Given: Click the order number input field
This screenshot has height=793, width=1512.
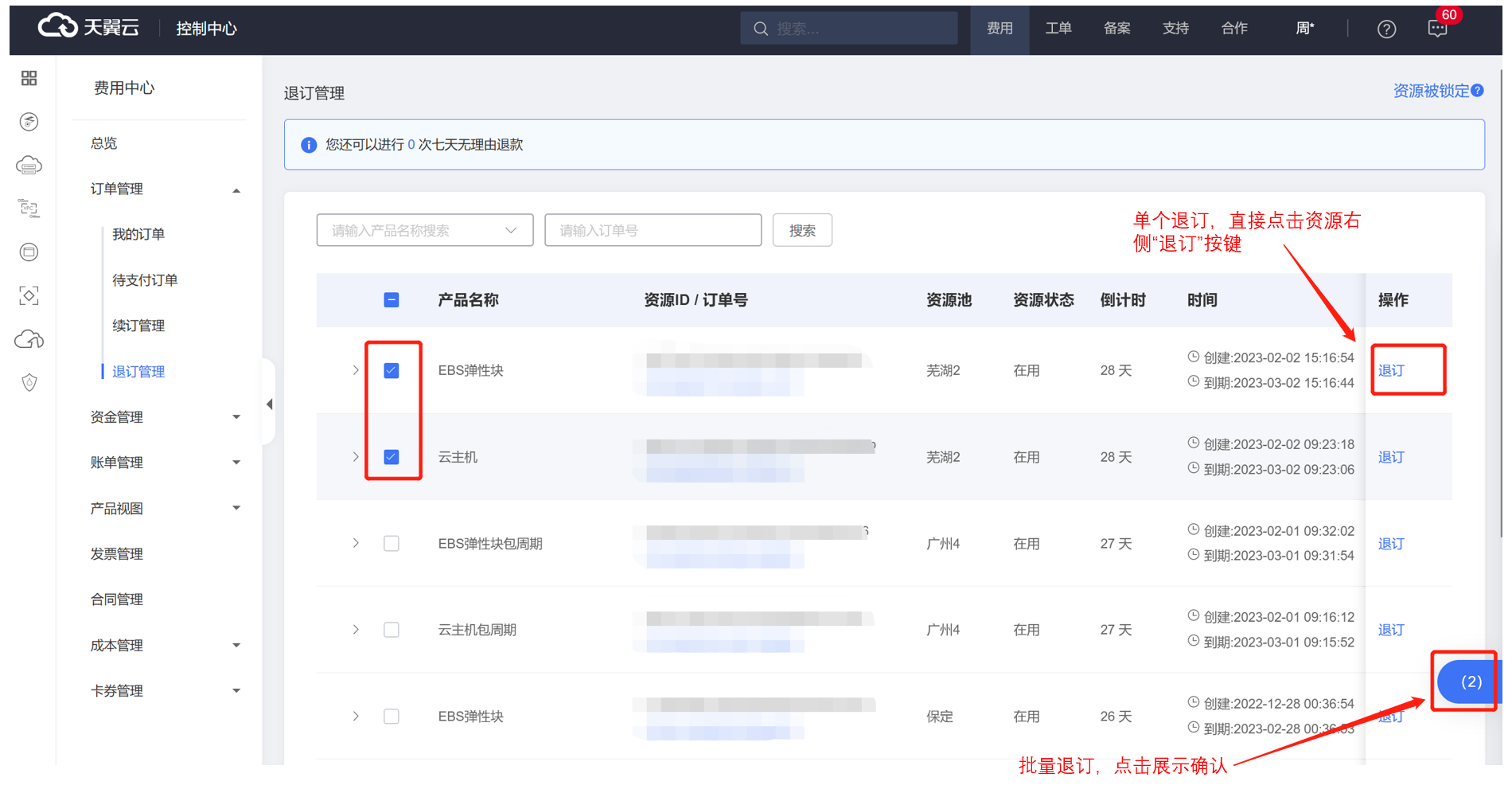Looking at the screenshot, I should click(x=653, y=231).
